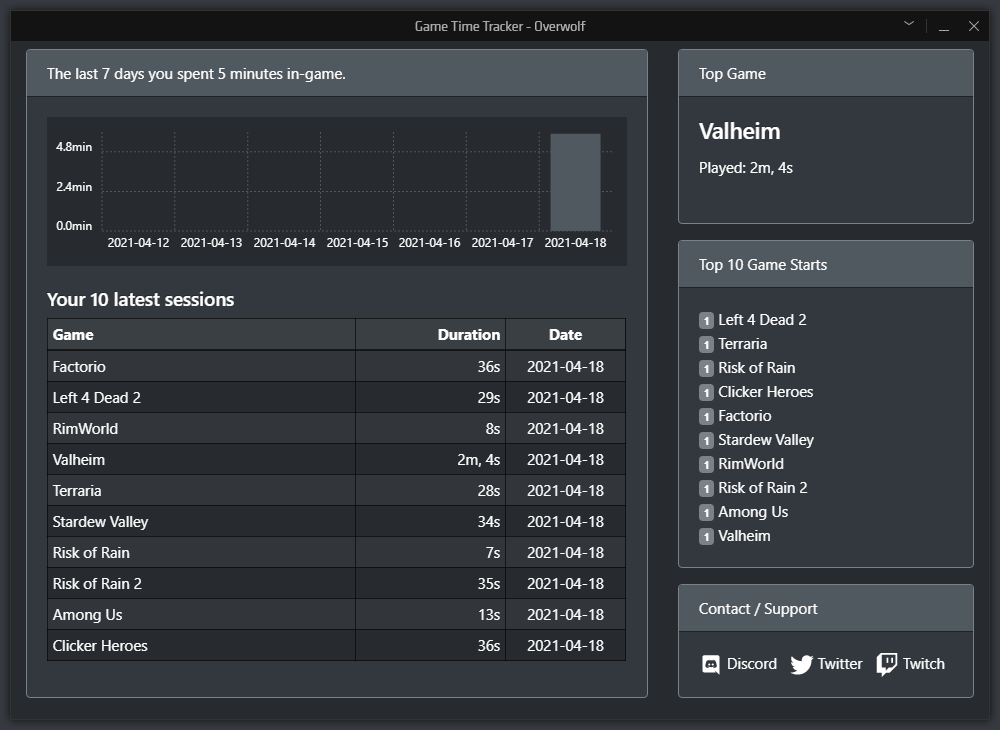The image size is (1000, 730).
Task: Click Risk of Rain in Top 10 list
Action: (756, 368)
